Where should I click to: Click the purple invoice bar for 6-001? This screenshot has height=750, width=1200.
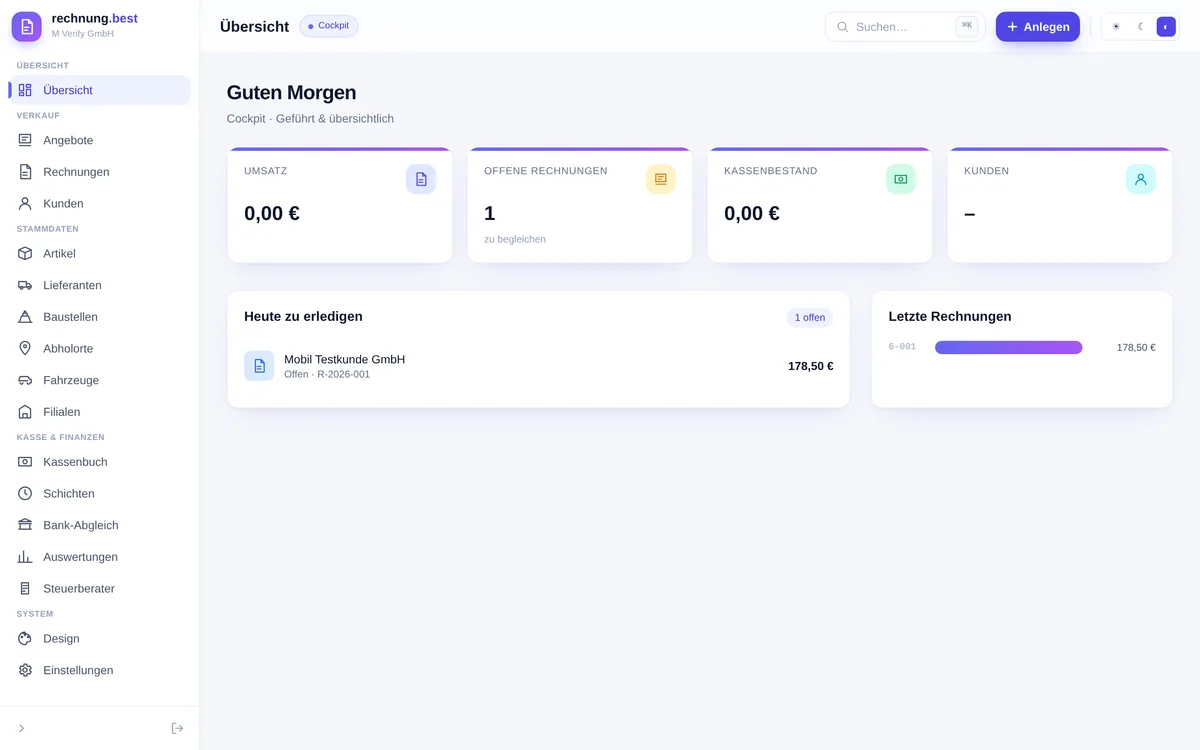1009,347
